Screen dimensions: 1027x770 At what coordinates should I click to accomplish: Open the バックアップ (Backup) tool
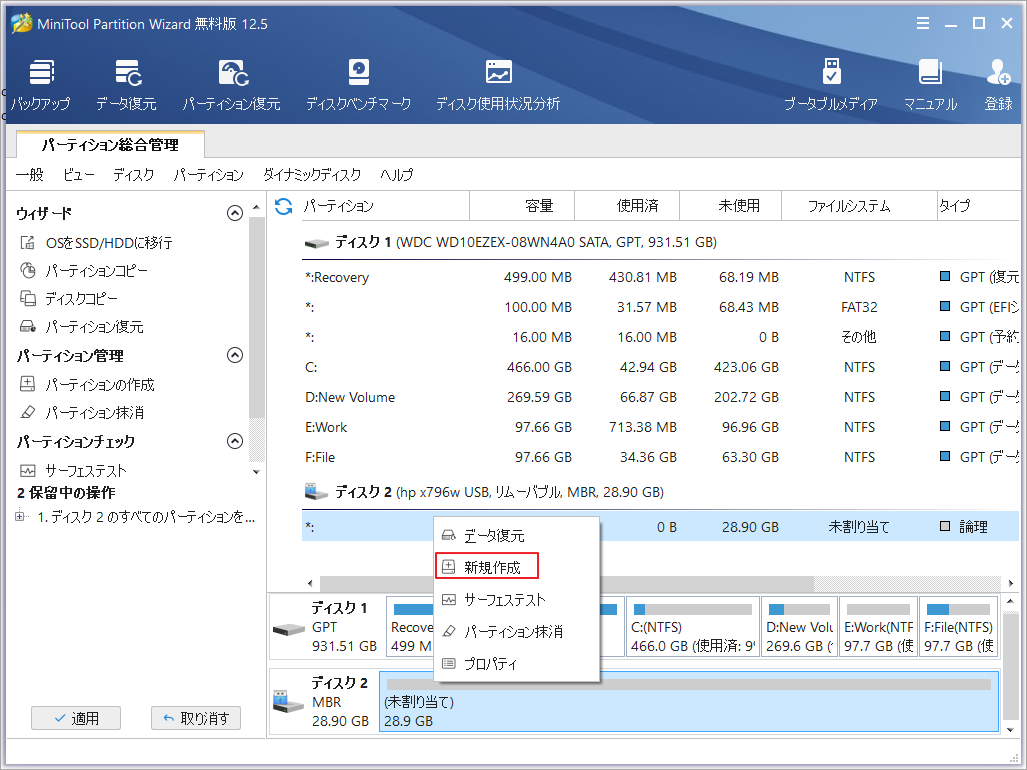40,82
